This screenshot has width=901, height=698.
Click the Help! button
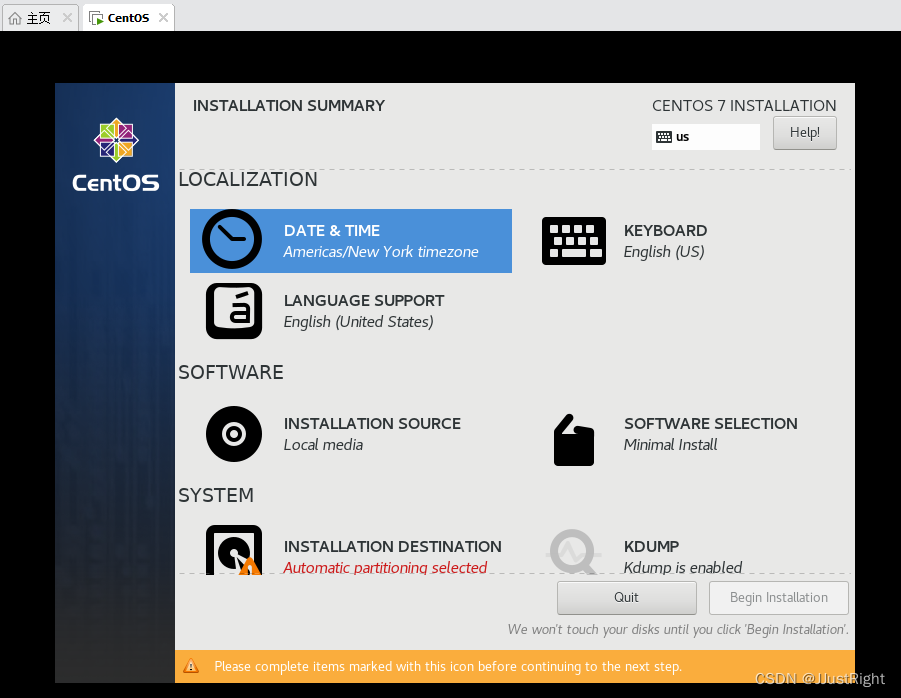tap(804, 133)
